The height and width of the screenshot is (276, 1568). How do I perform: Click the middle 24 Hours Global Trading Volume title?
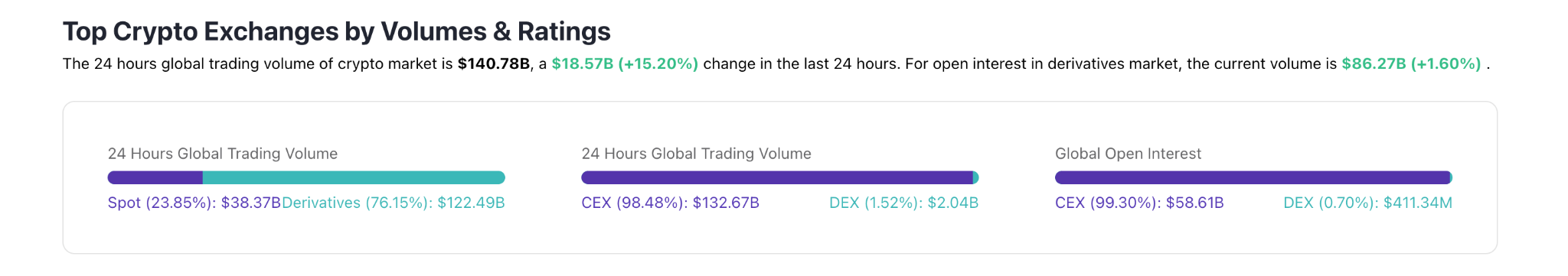coord(697,154)
